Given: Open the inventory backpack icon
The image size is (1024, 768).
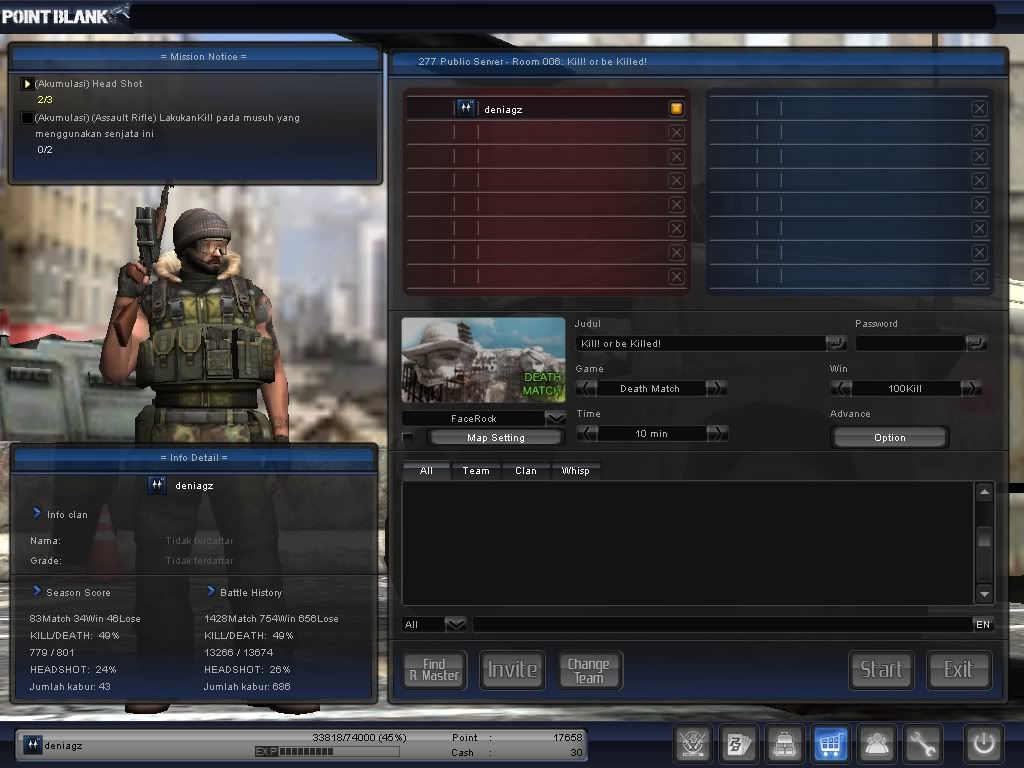Looking at the screenshot, I should [x=784, y=743].
